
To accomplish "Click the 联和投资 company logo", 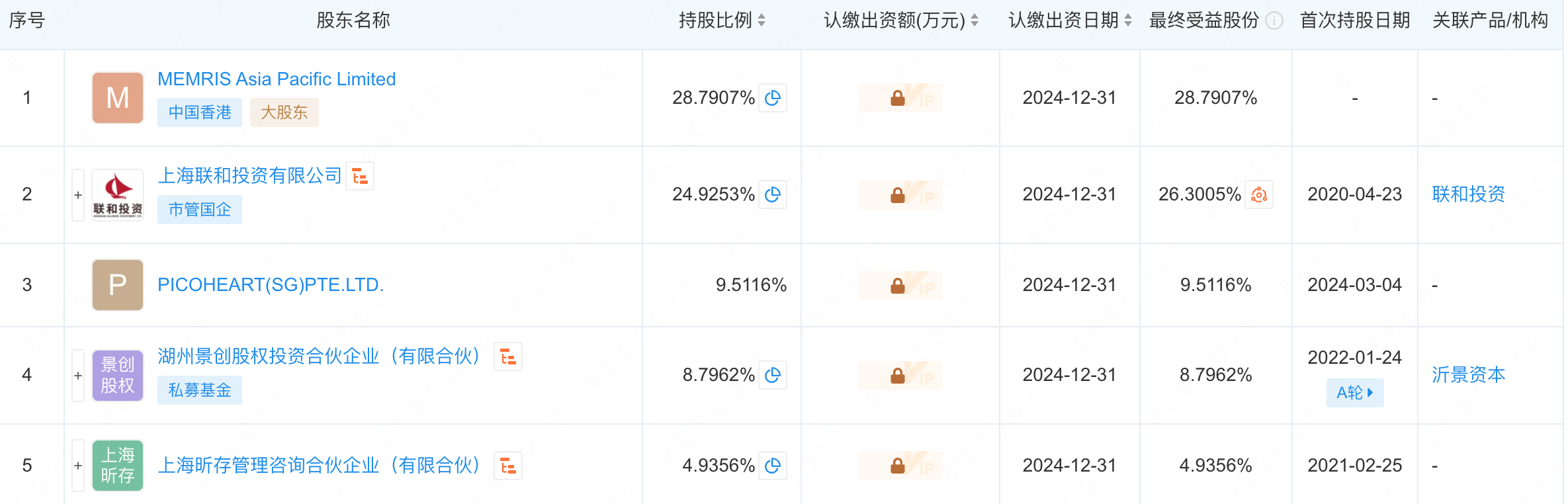I will 118,194.
